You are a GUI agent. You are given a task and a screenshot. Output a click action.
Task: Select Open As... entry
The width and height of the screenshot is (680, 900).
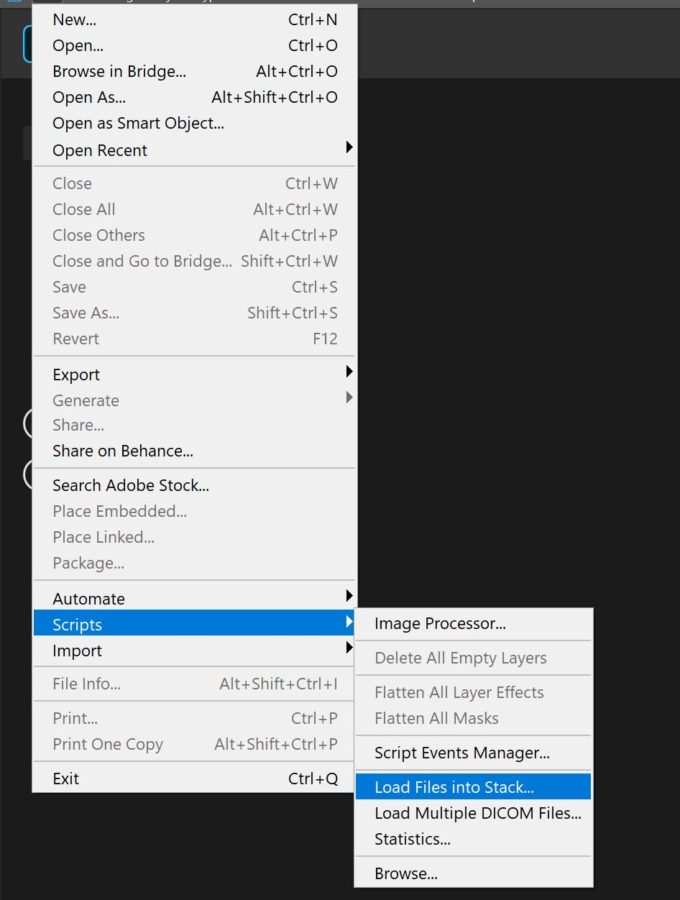[x=195, y=97]
